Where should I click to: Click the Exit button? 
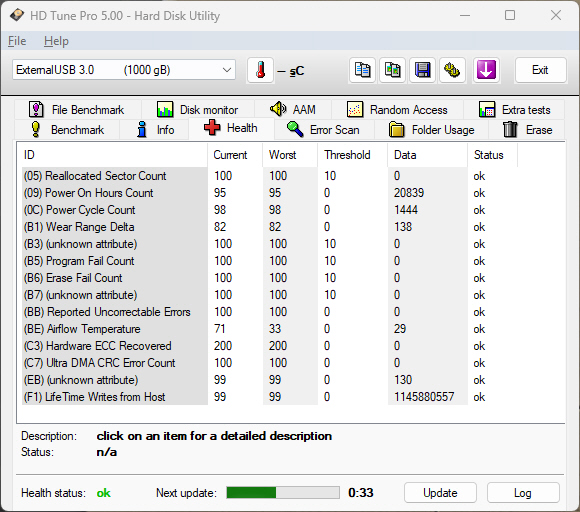[540, 70]
